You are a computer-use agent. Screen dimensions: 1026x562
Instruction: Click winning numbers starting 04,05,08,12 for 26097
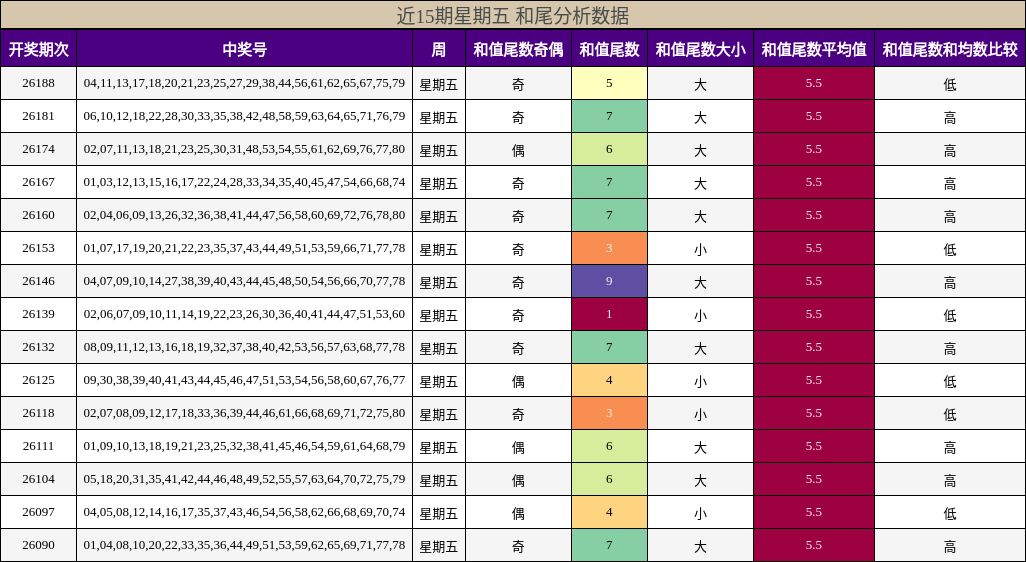245,512
